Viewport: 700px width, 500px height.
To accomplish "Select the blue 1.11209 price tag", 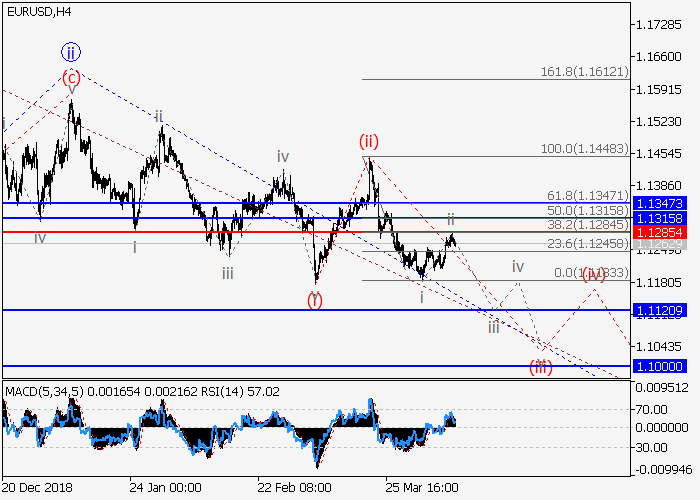I will coord(658,311).
